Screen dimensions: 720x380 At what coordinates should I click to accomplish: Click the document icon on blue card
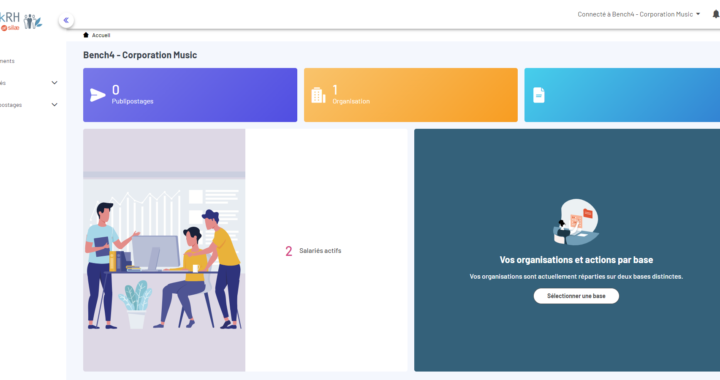[539, 95]
